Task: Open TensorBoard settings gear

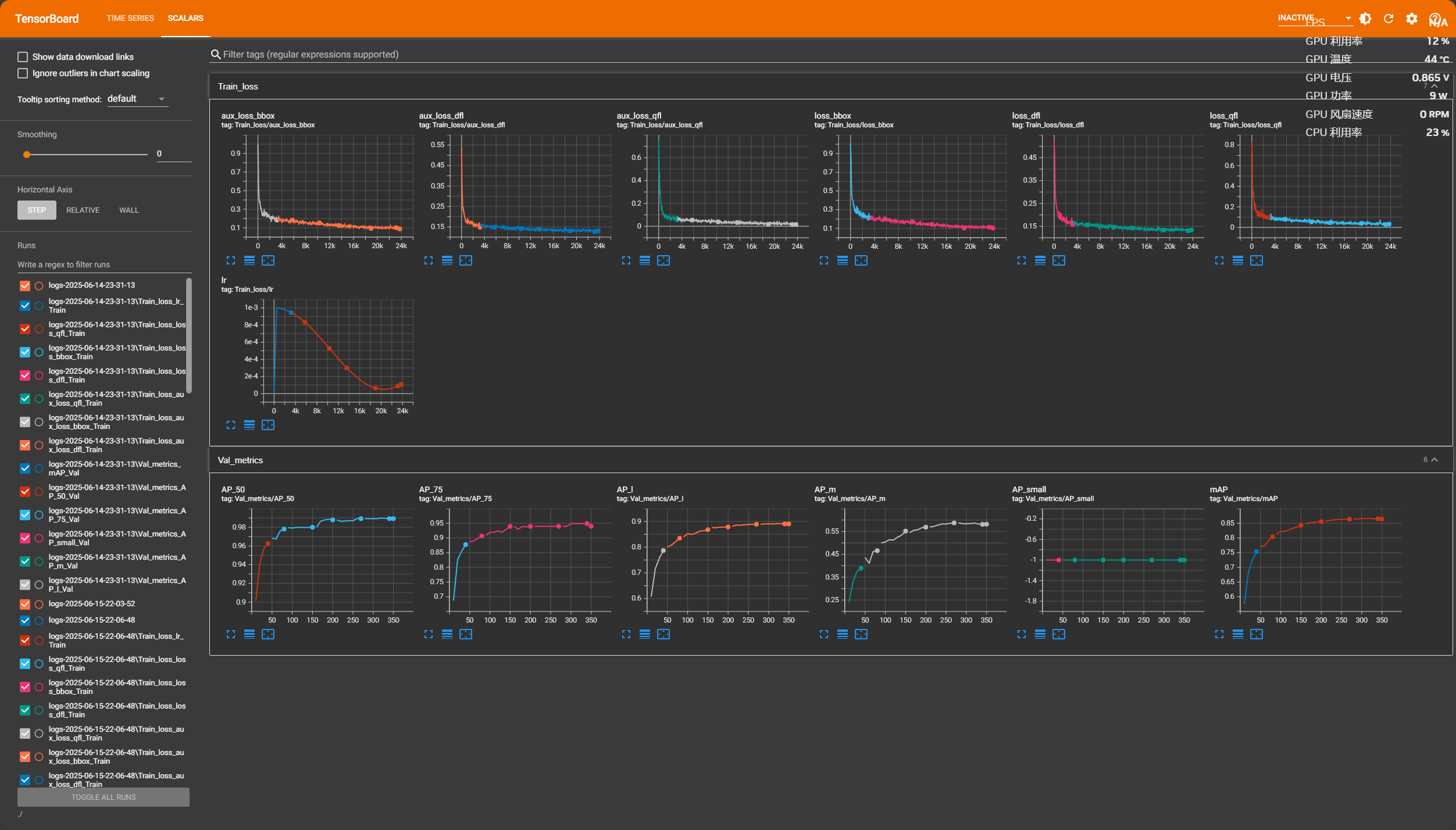Action: [1412, 19]
